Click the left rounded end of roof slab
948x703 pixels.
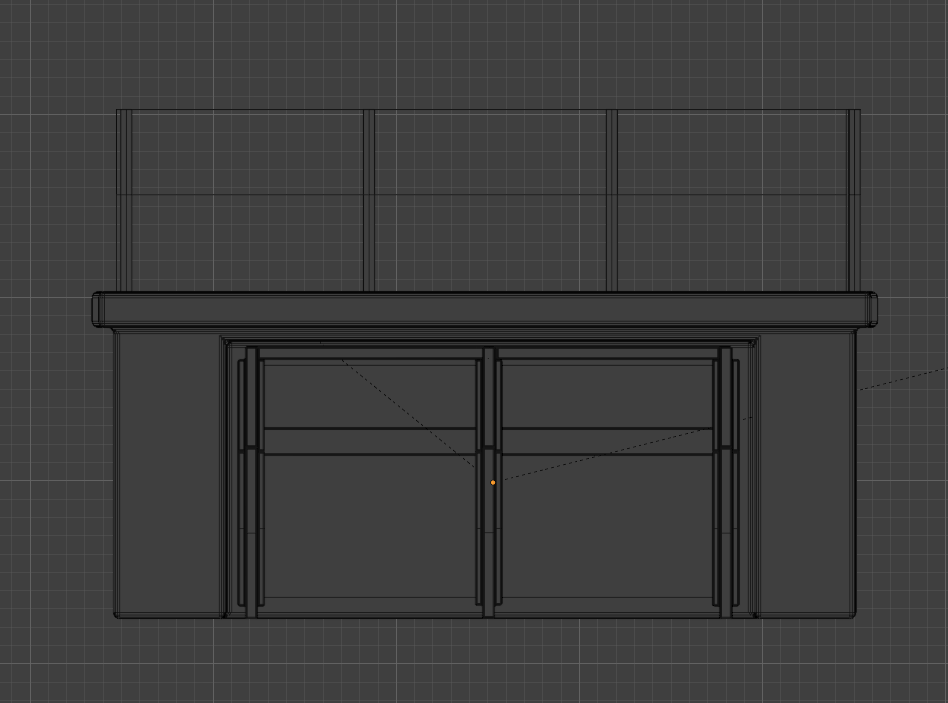pos(98,309)
